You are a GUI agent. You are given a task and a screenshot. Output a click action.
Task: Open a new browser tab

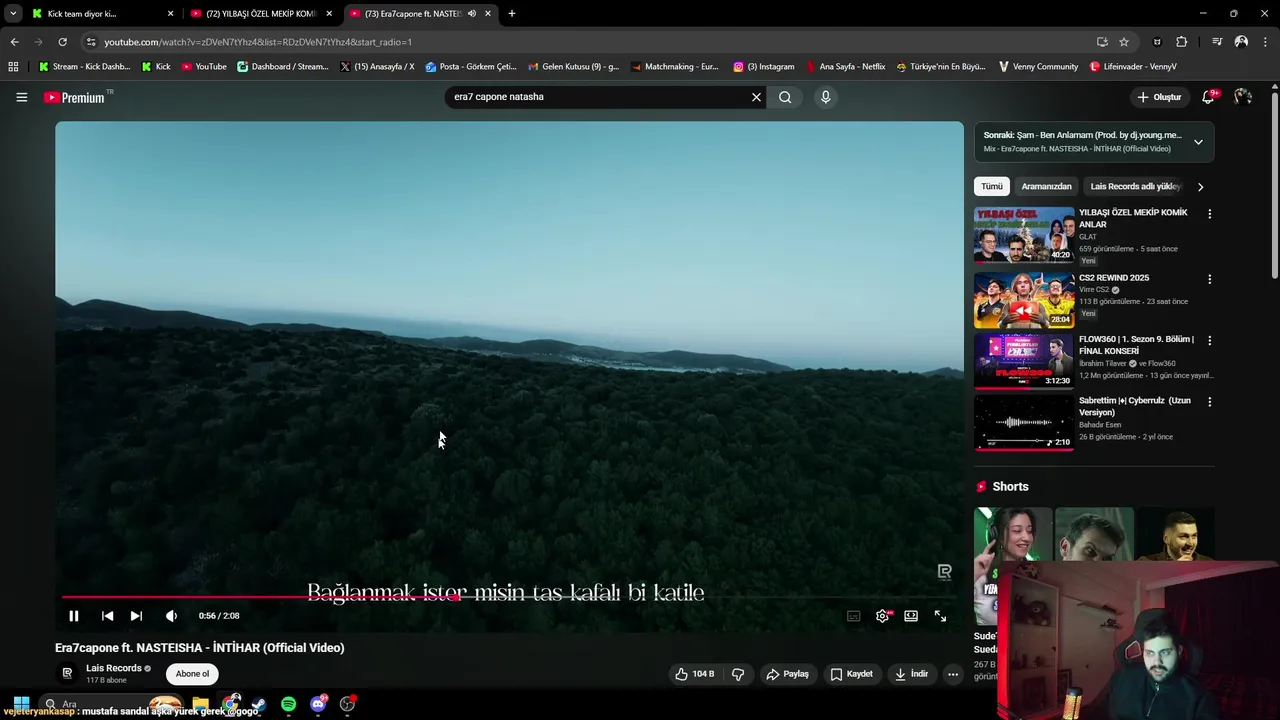[512, 14]
